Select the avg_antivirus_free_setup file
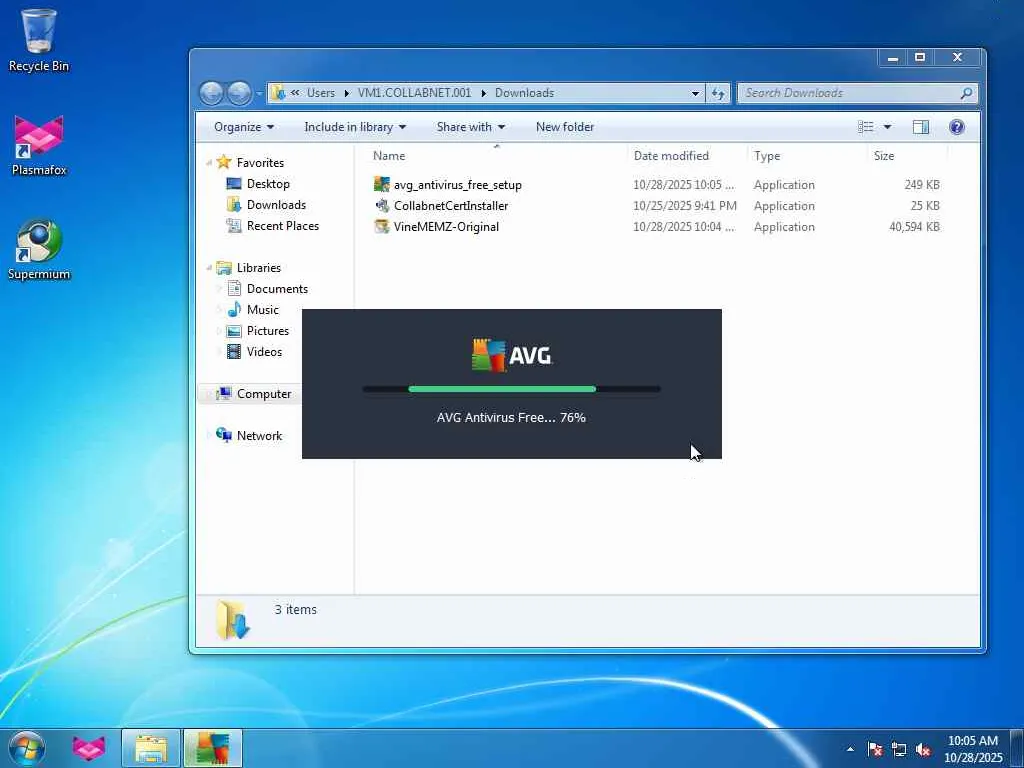The height and width of the screenshot is (768, 1024). (458, 185)
